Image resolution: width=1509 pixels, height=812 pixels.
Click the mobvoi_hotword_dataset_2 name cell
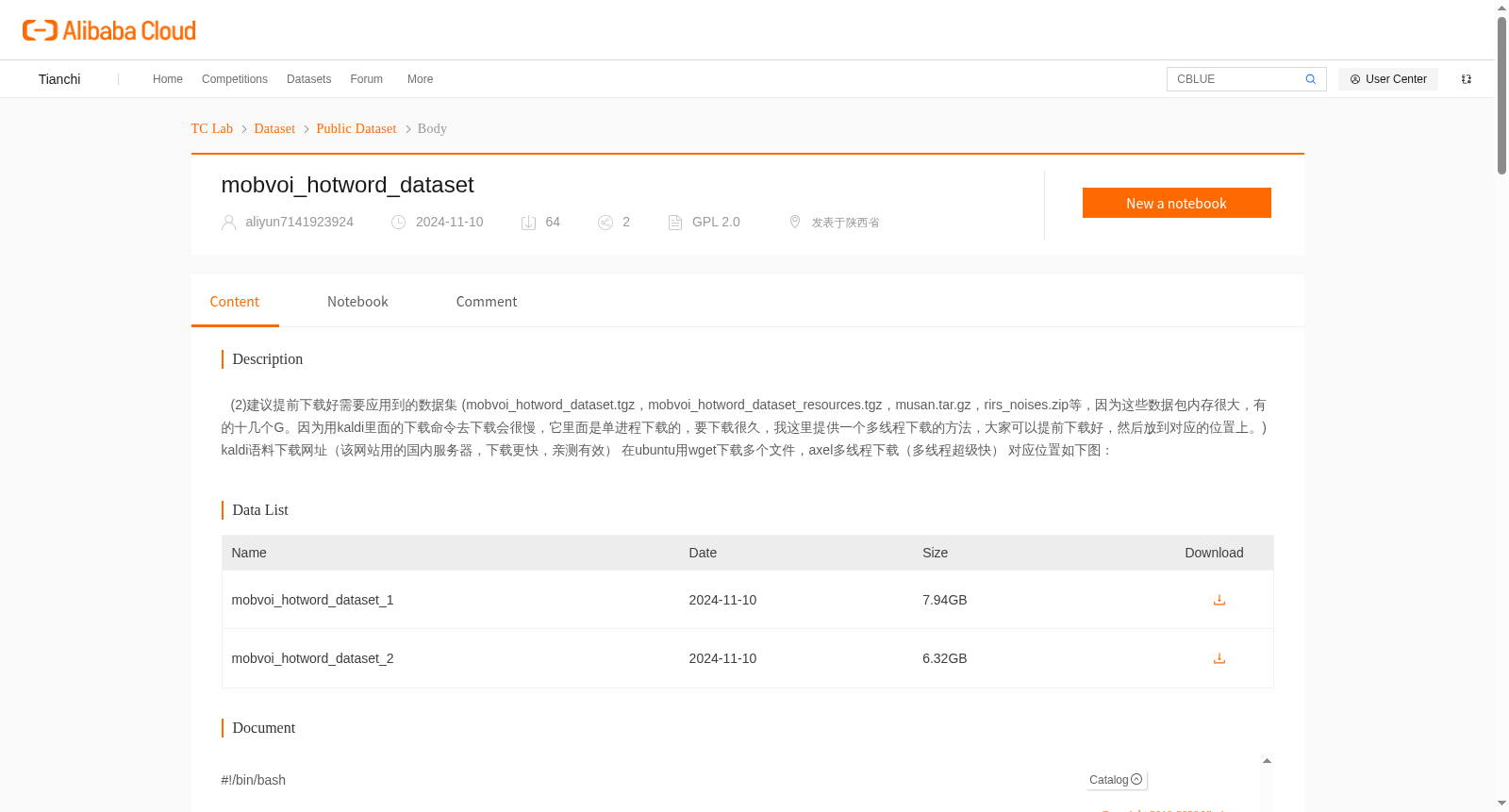pyautogui.click(x=313, y=658)
